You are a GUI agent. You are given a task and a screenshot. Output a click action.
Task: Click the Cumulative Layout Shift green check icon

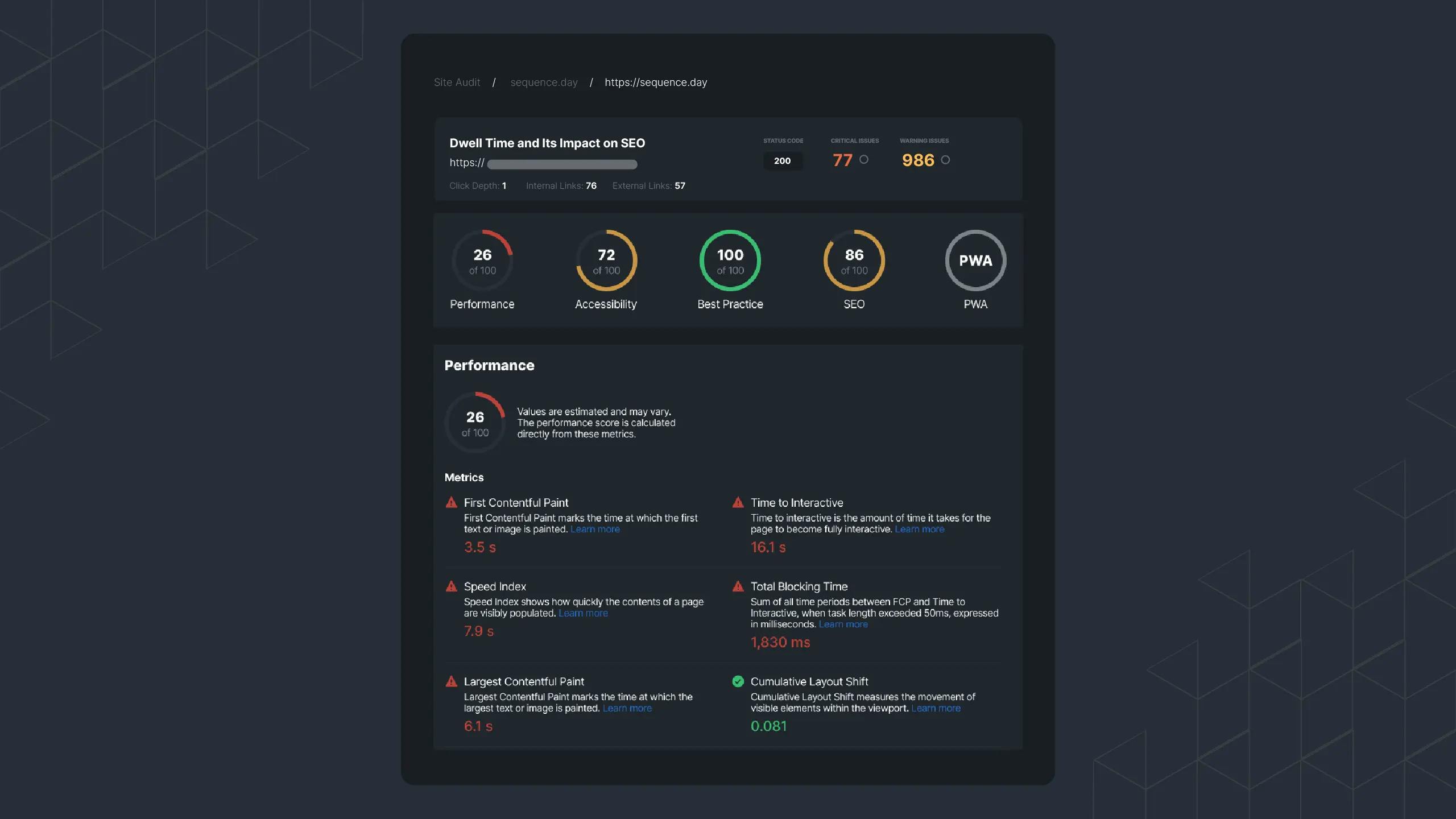point(737,682)
